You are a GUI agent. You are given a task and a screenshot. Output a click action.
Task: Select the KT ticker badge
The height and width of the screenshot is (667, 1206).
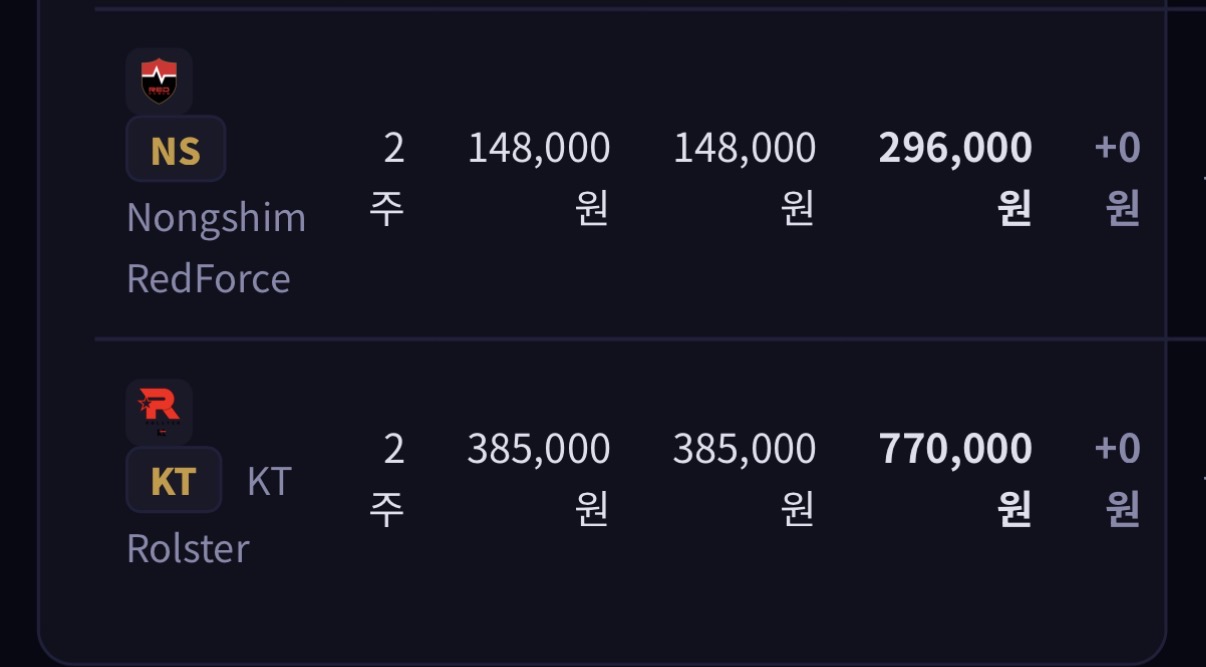174,481
